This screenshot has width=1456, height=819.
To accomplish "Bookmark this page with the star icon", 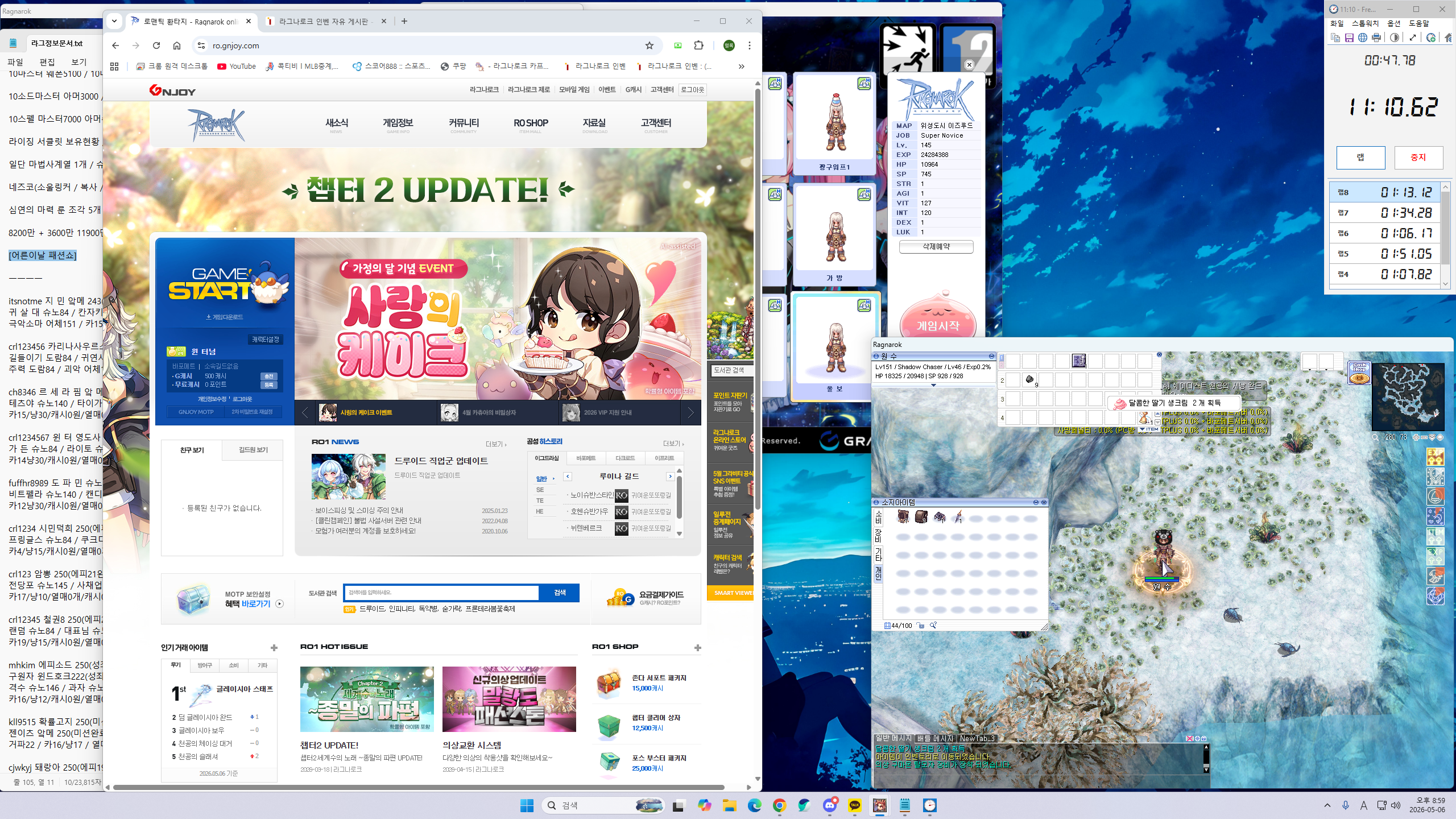I will (650, 45).
